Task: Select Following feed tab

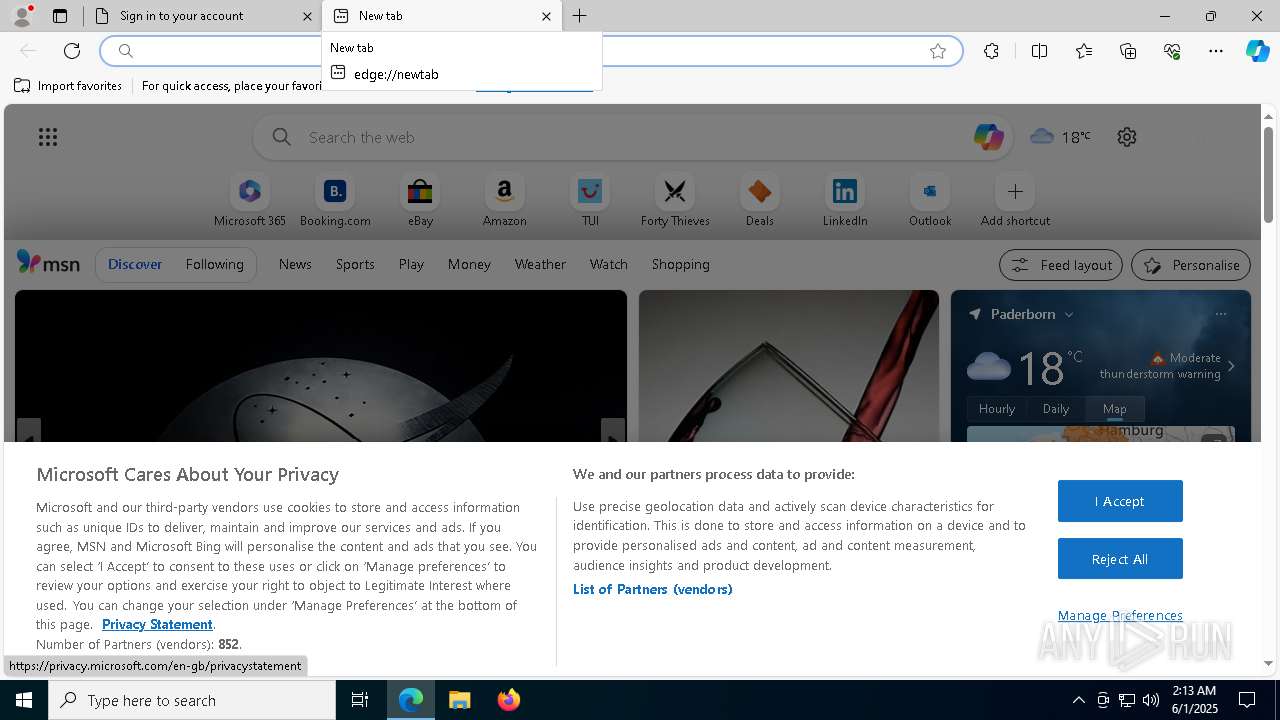Action: [x=214, y=264]
